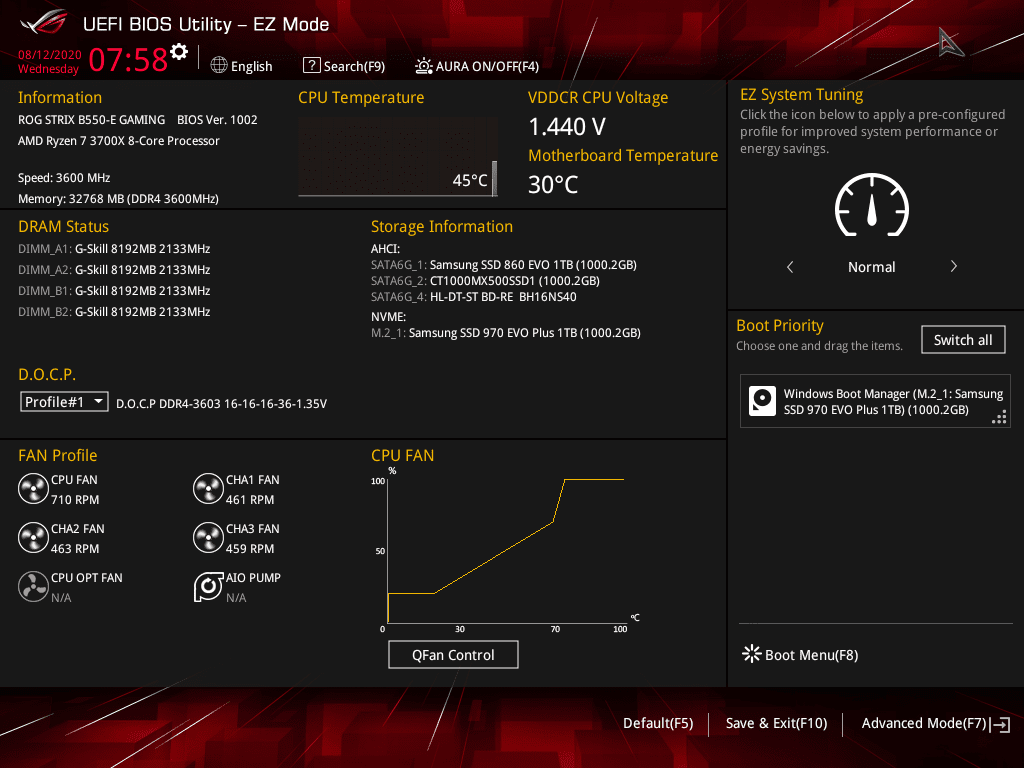1024x768 pixels.
Task: Click the CHA1 FAN 461 RPM reading
Action: 250,500
